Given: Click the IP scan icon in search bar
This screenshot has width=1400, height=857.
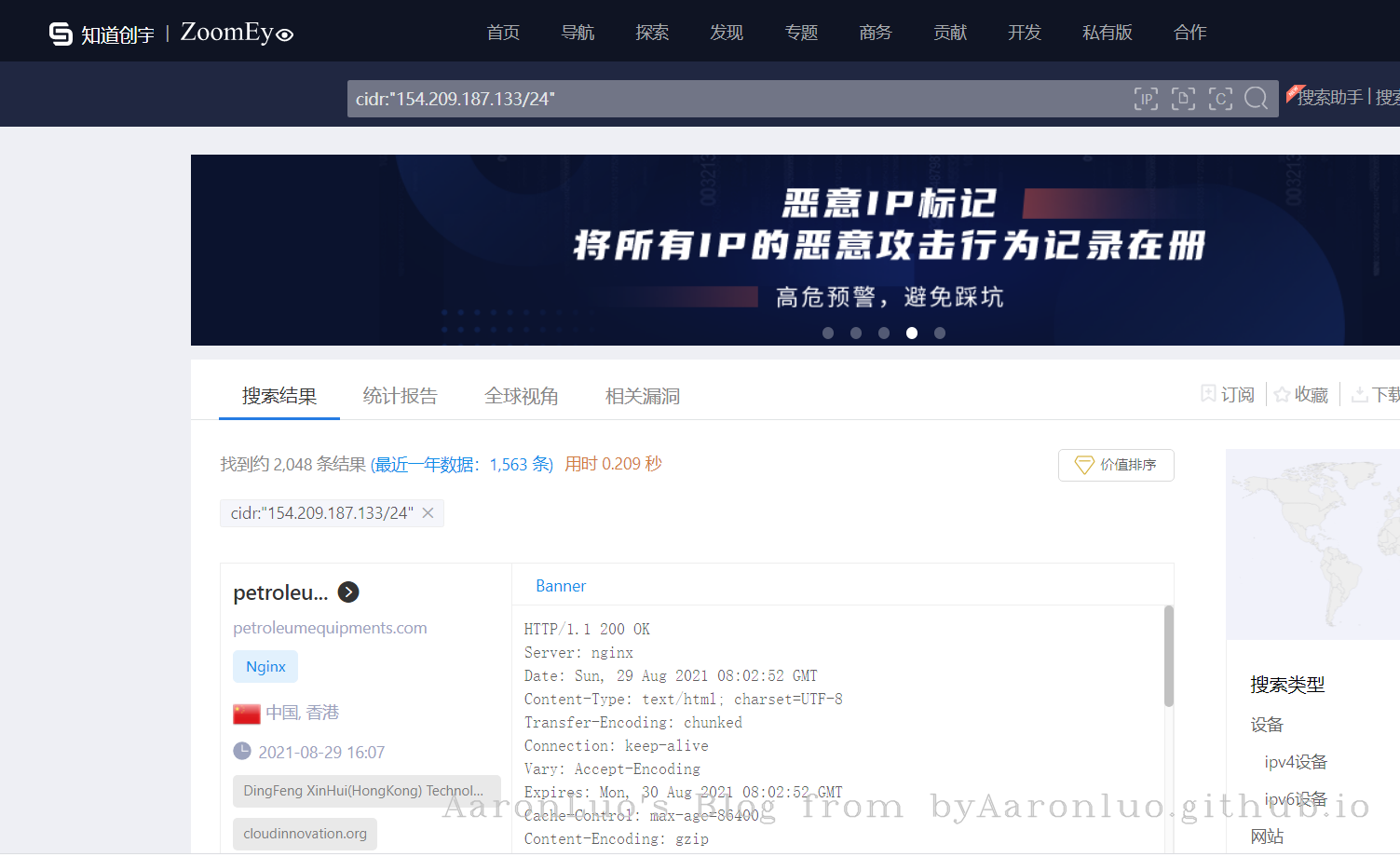Looking at the screenshot, I should [1146, 99].
